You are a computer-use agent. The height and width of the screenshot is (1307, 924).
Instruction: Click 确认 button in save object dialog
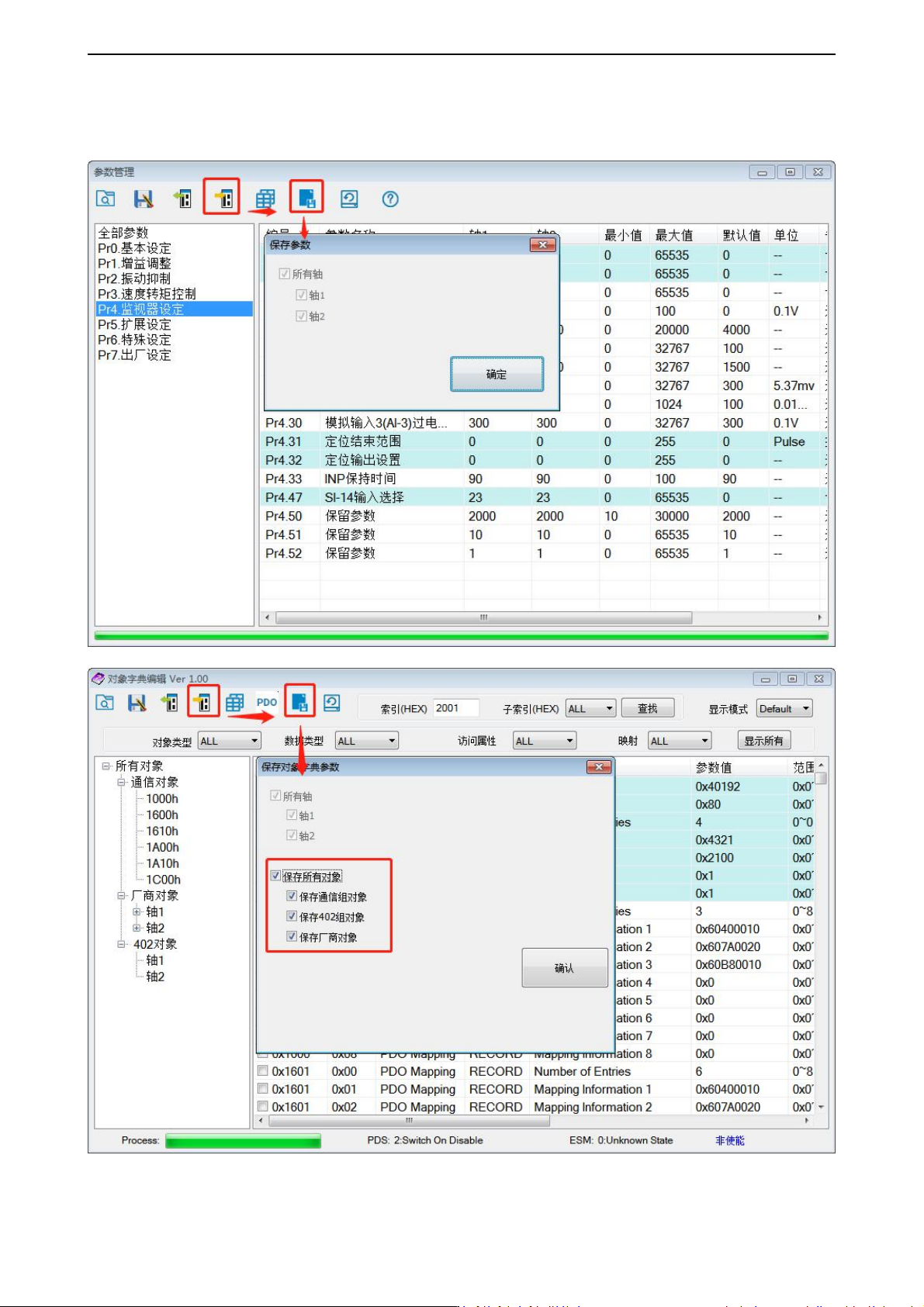click(x=564, y=967)
